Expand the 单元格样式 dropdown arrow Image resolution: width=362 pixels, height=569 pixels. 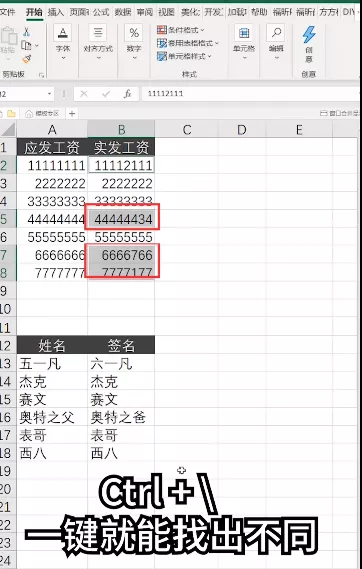209,56
